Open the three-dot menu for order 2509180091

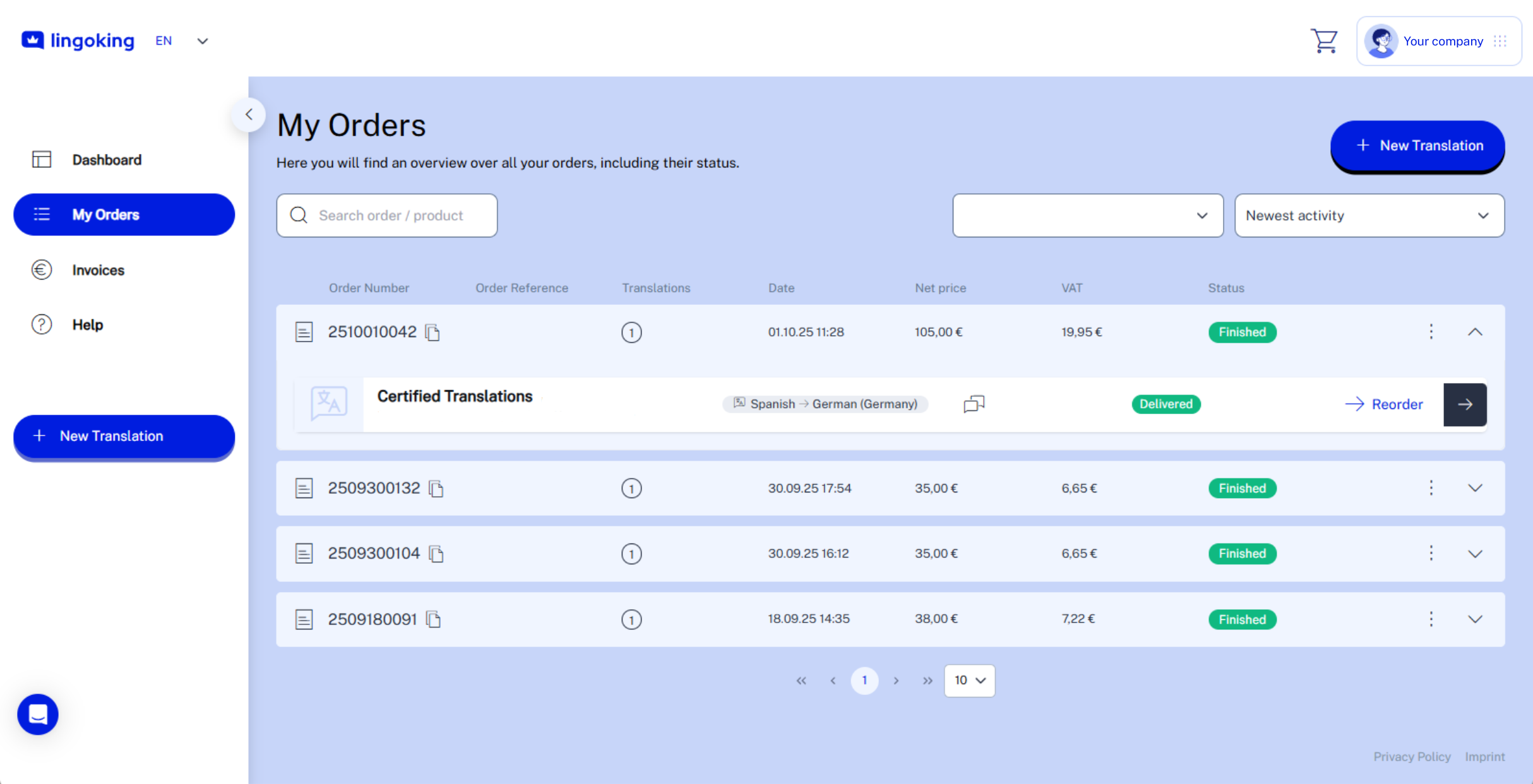pyautogui.click(x=1431, y=619)
